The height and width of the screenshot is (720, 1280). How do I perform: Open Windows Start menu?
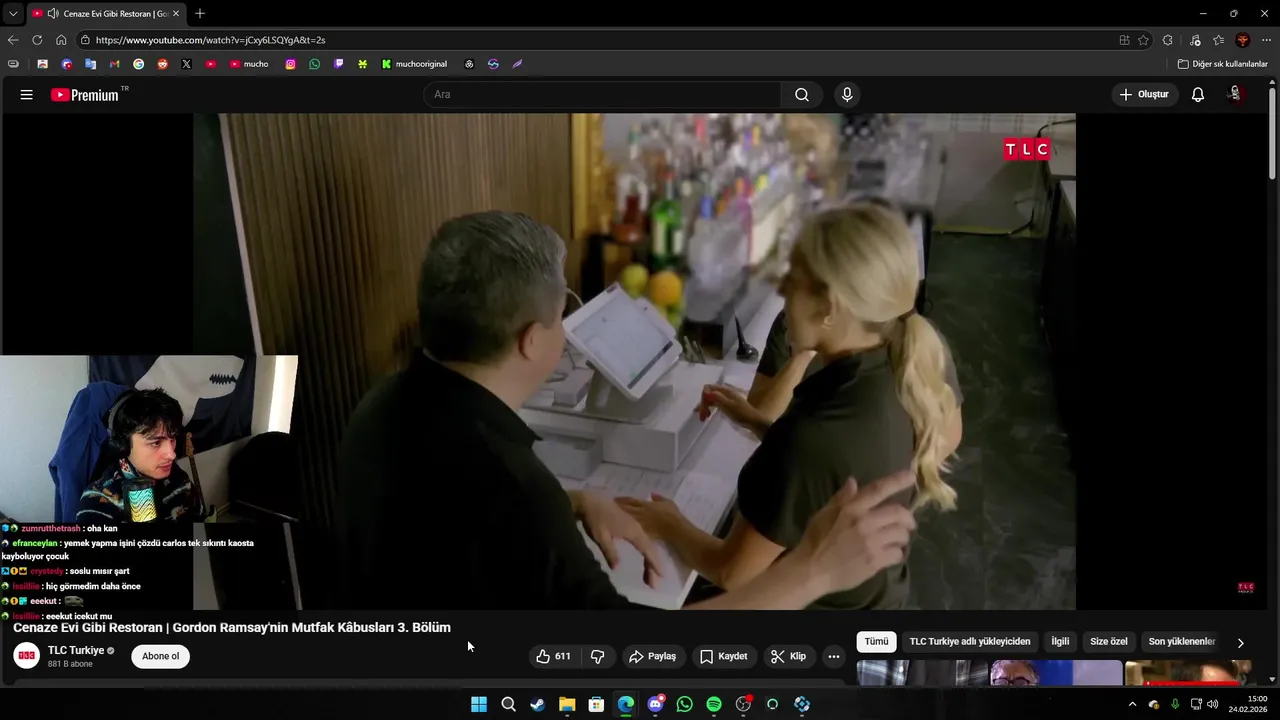pyautogui.click(x=479, y=704)
